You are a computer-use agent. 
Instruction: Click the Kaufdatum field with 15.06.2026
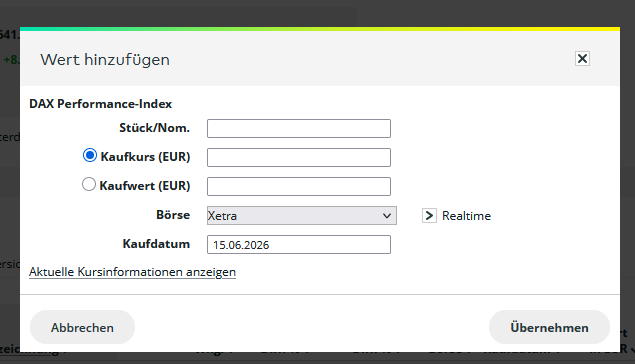coord(299,245)
